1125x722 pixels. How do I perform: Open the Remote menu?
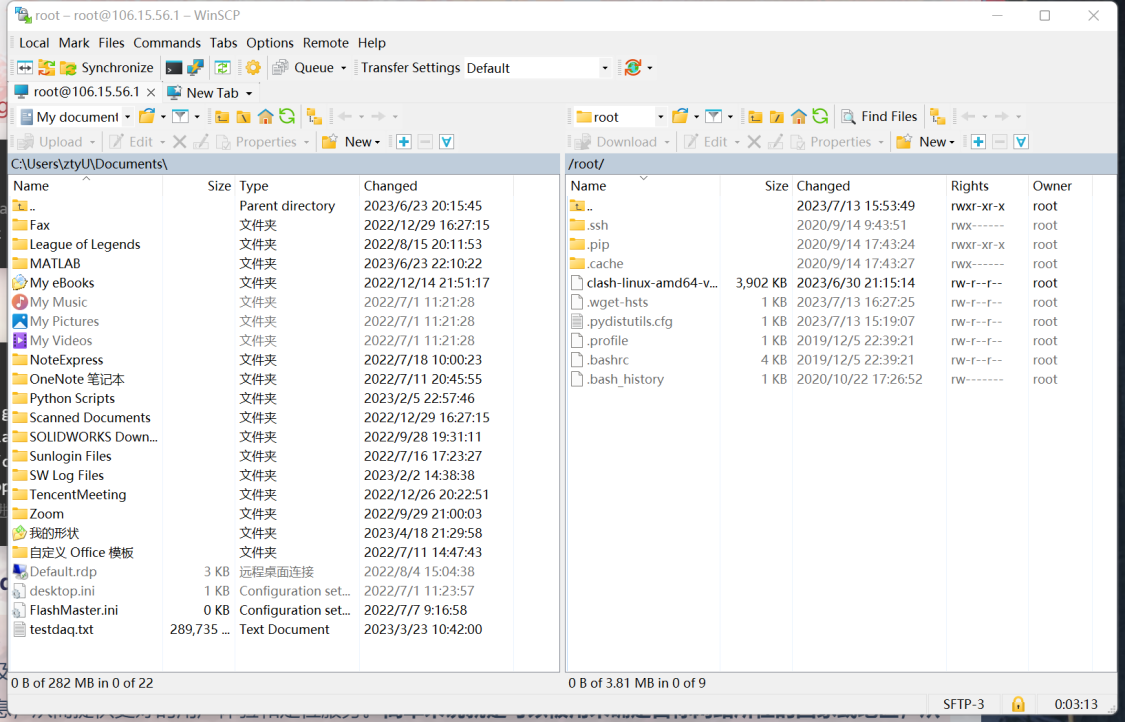325,43
